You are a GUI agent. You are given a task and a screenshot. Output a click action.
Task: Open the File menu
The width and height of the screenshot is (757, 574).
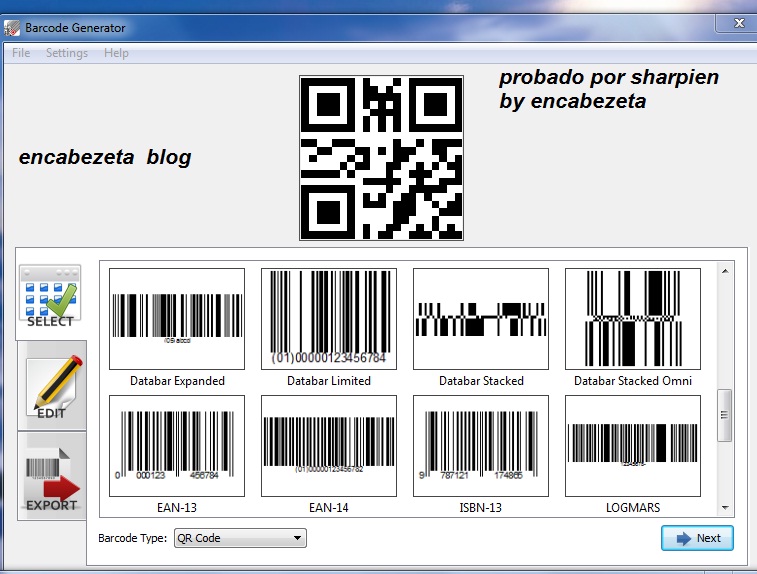[x=21, y=53]
